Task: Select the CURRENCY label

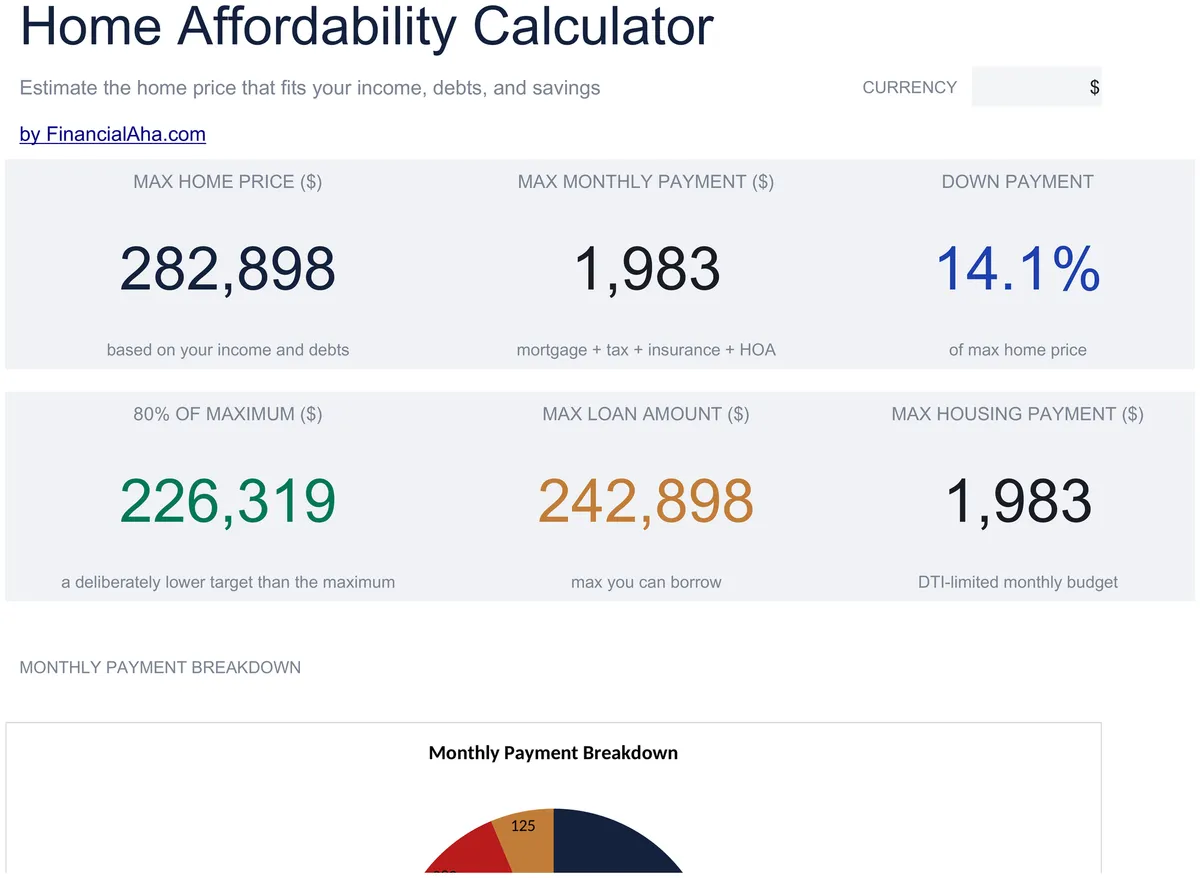Action: coord(910,87)
